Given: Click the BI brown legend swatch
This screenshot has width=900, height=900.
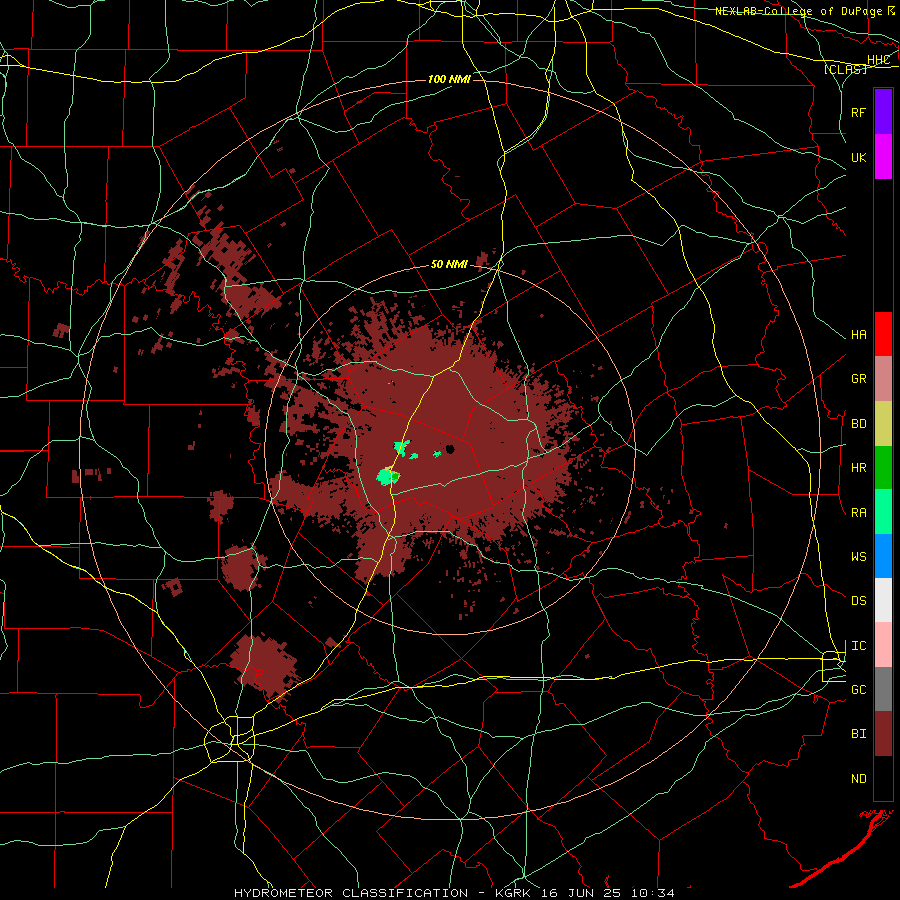Looking at the screenshot, I should pos(883,734).
